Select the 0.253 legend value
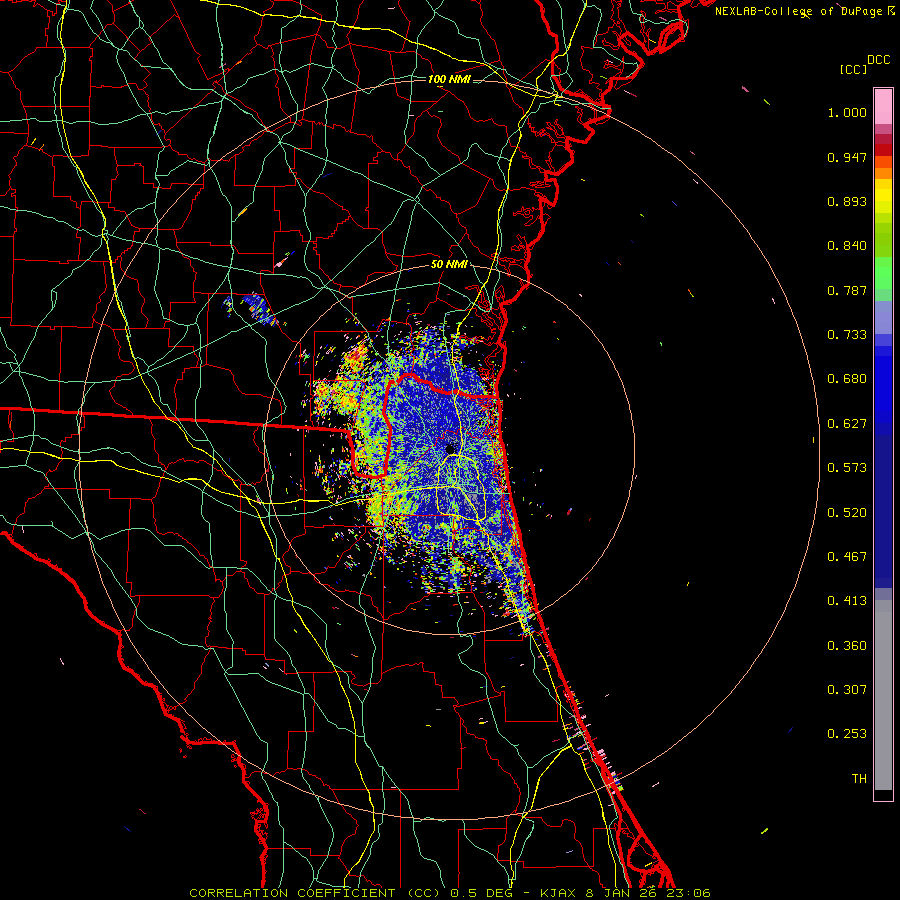 tap(847, 734)
